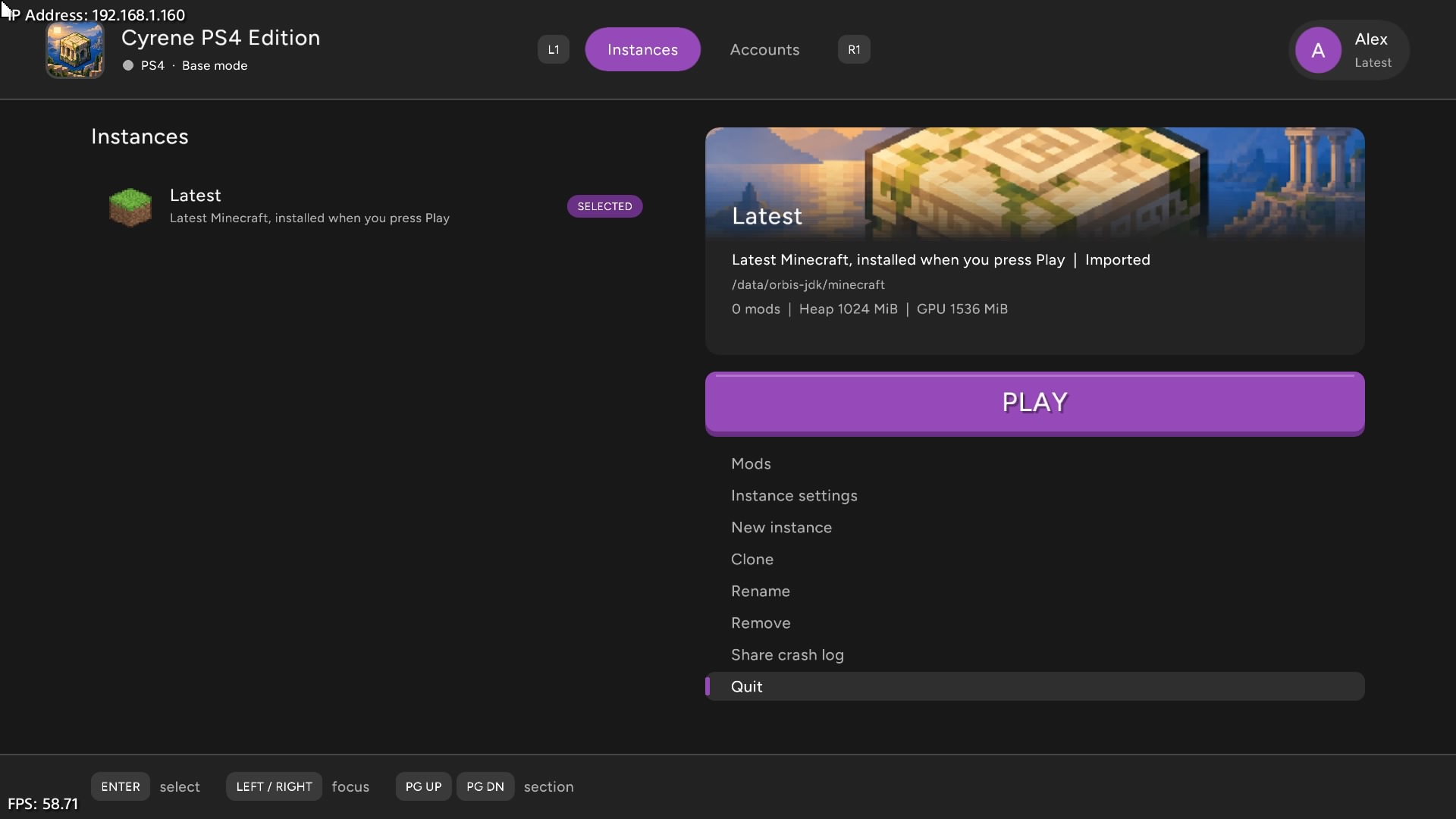Launch the game with PLAY button

click(1035, 403)
